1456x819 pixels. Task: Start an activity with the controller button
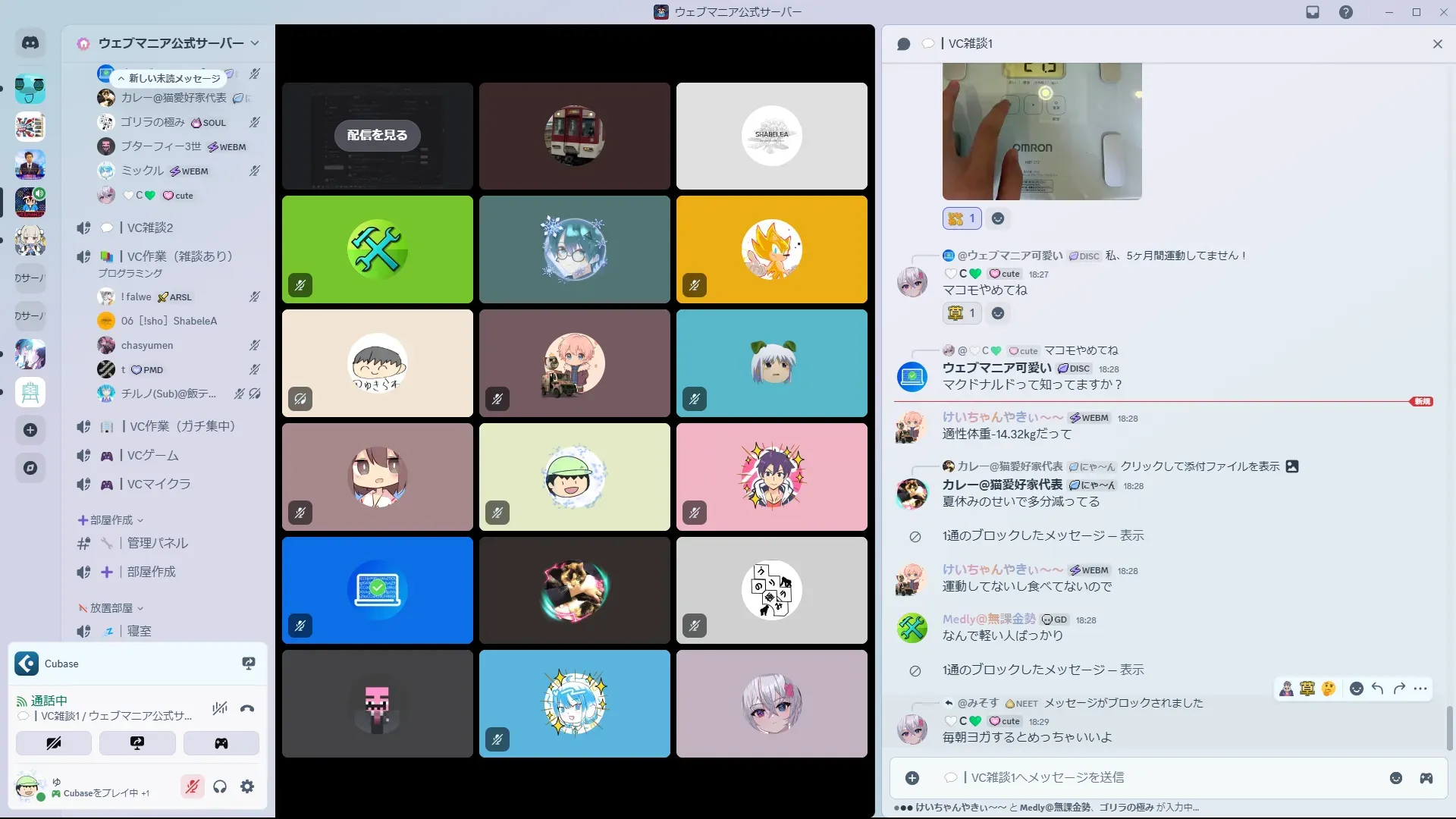pyautogui.click(x=221, y=743)
